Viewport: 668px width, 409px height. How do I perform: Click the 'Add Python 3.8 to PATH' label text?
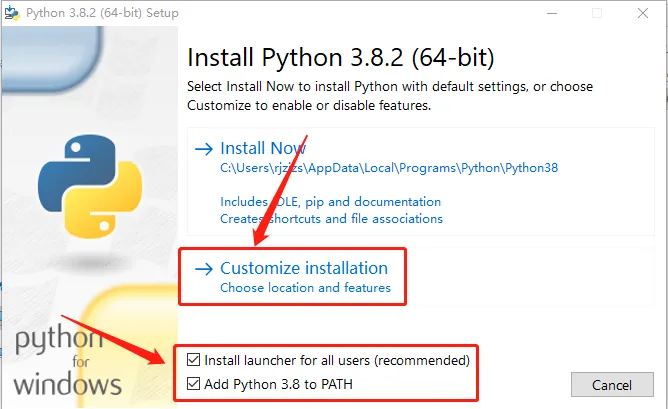pos(278,383)
